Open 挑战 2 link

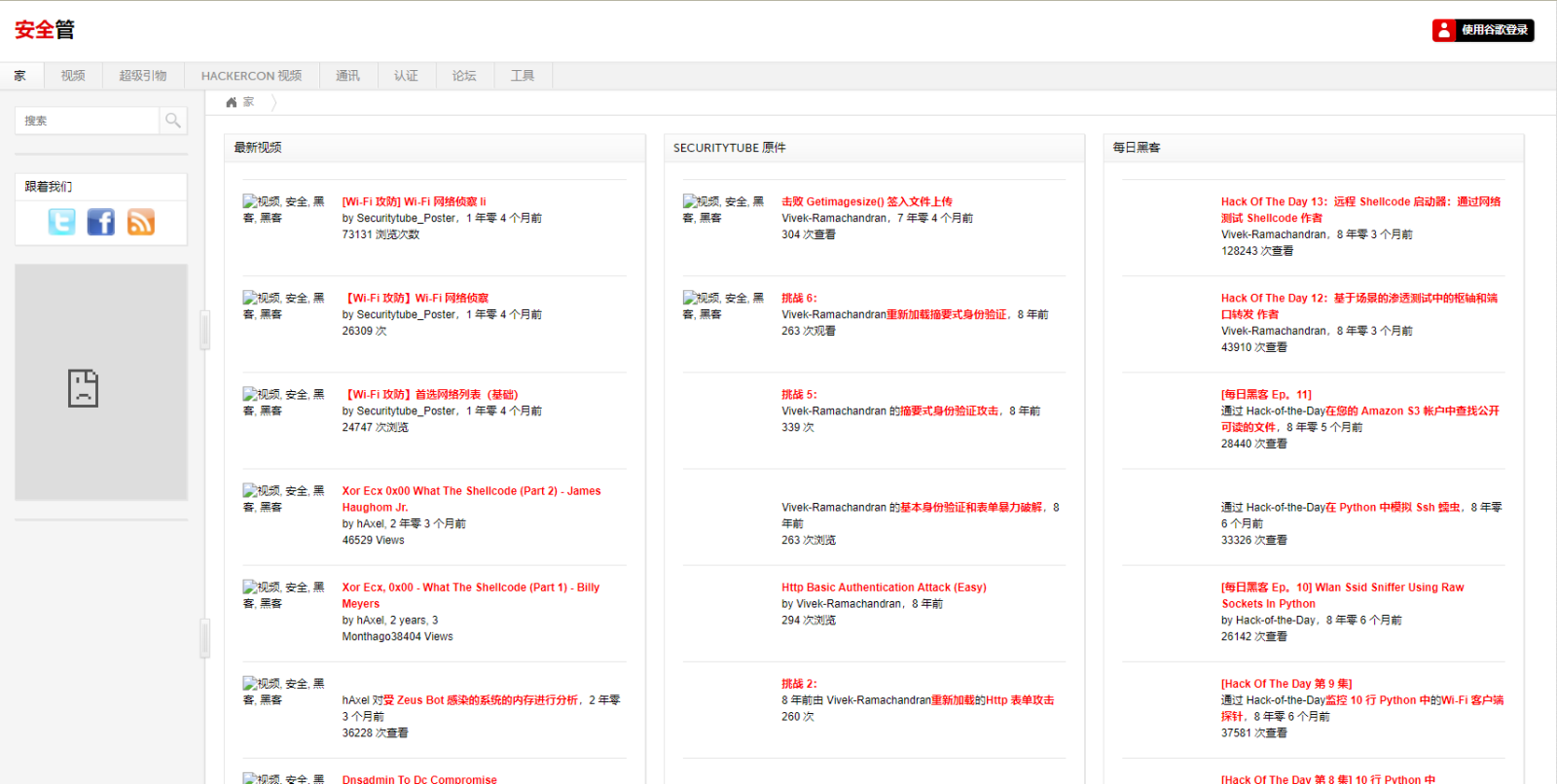click(799, 684)
